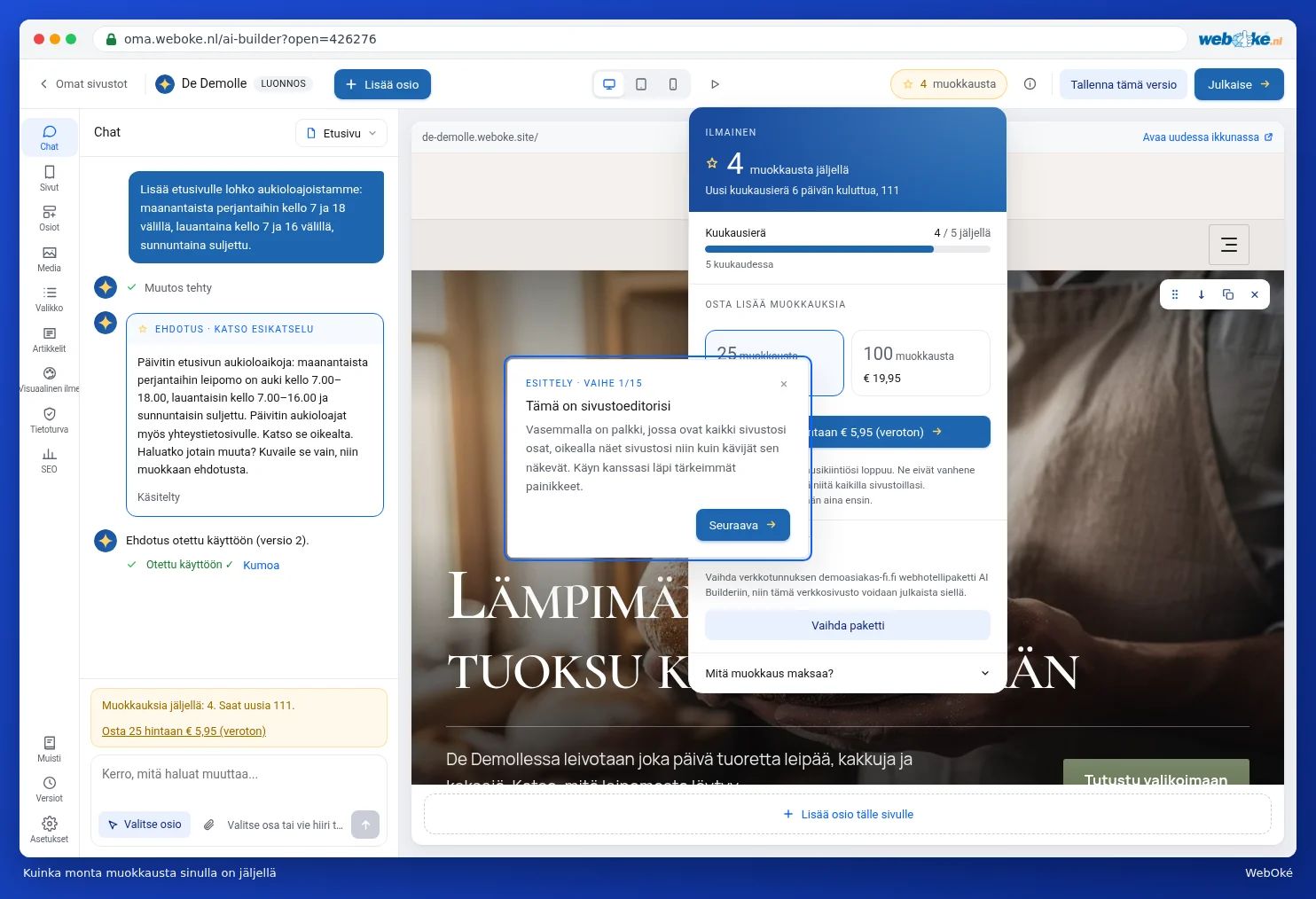Click Osta 25 hintaan € 5,95 link
Screen dimensions: 1316x899
coord(184,731)
